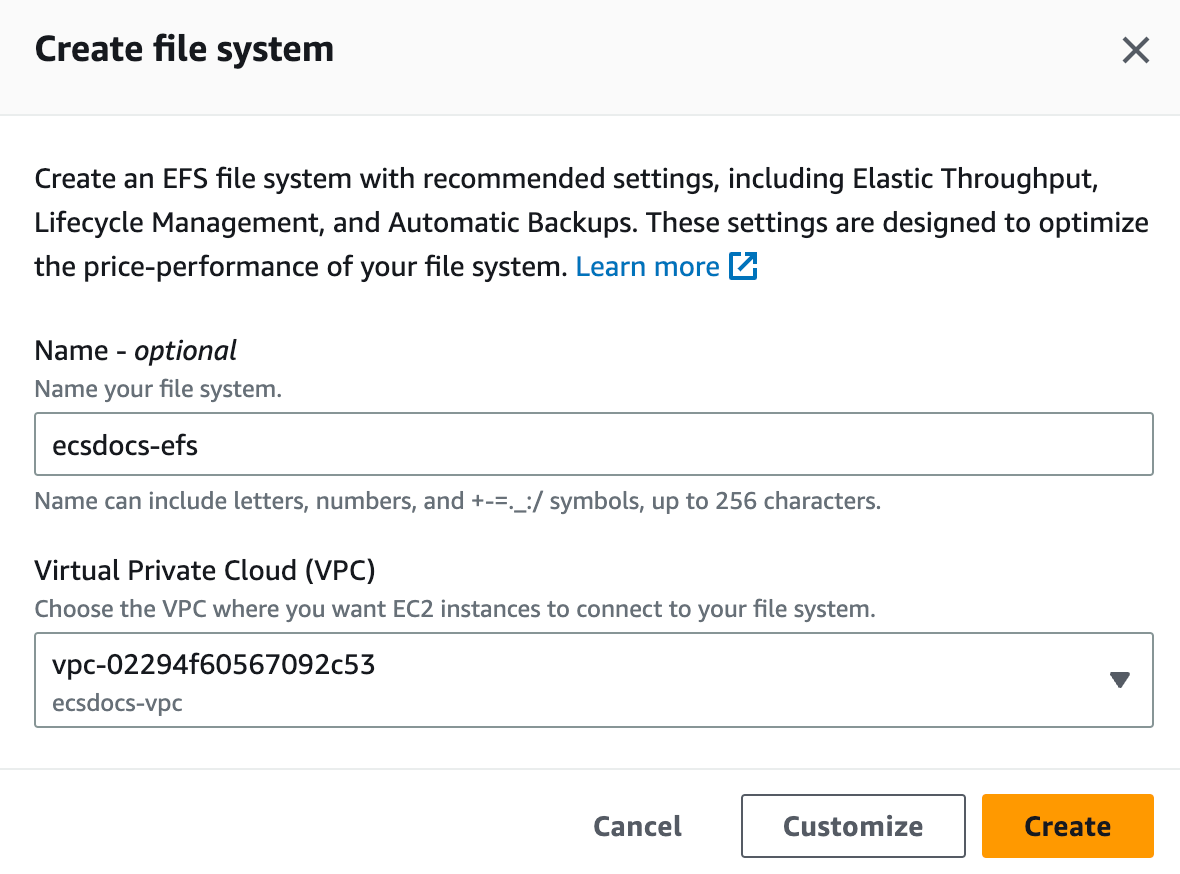The image size is (1180, 874).
Task: Expand the Virtual Private Cloud dropdown
Action: (x=593, y=680)
